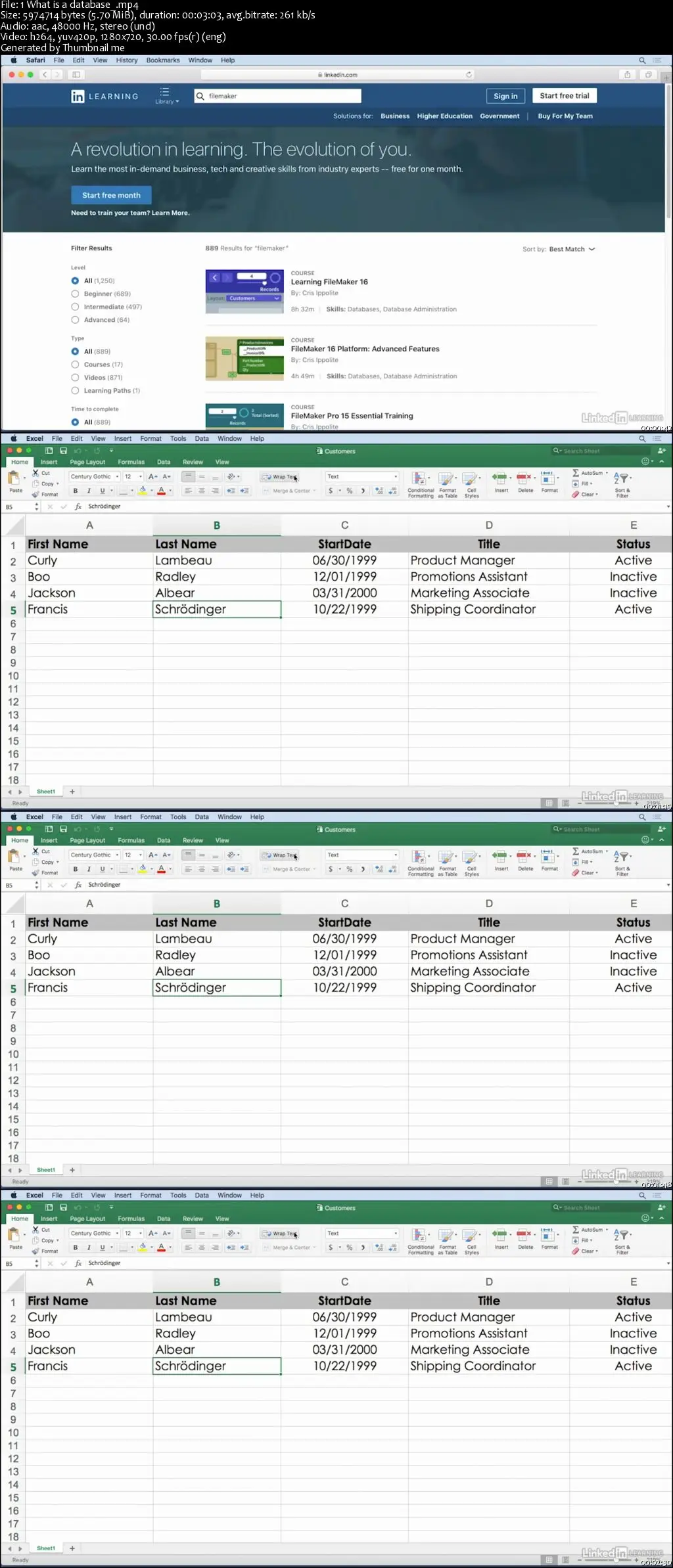Click the fx insert function icon in the third Excel frame
The image size is (673, 1568).
click(x=78, y=1263)
